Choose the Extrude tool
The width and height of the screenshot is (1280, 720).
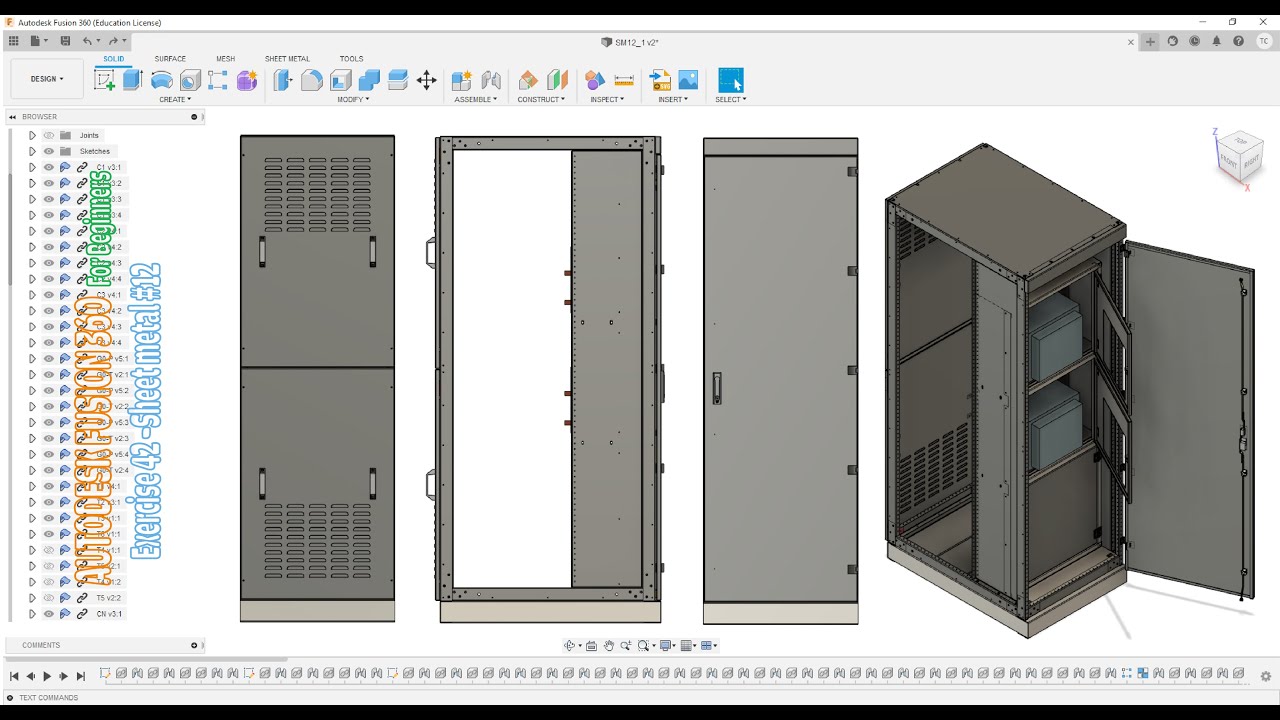[x=132, y=80]
